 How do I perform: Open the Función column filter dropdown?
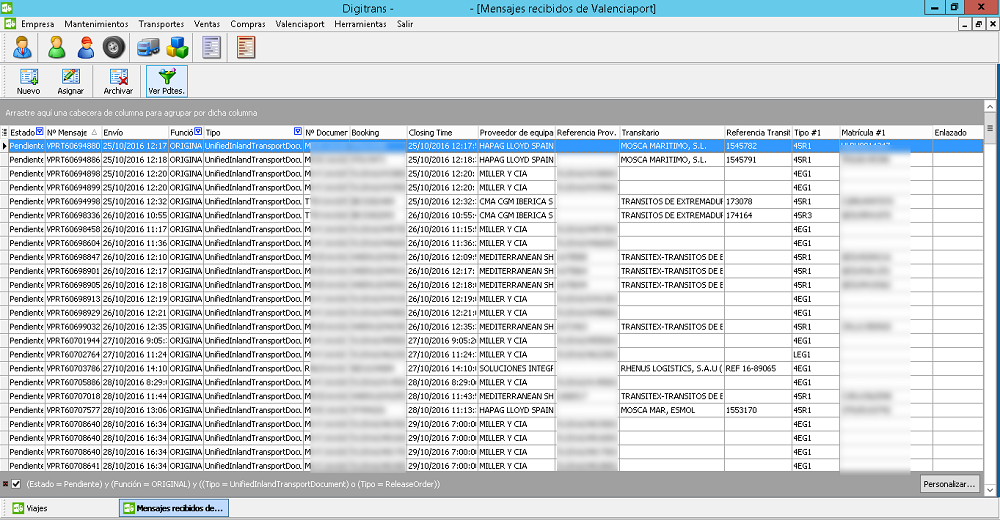pyautogui.click(x=198, y=132)
